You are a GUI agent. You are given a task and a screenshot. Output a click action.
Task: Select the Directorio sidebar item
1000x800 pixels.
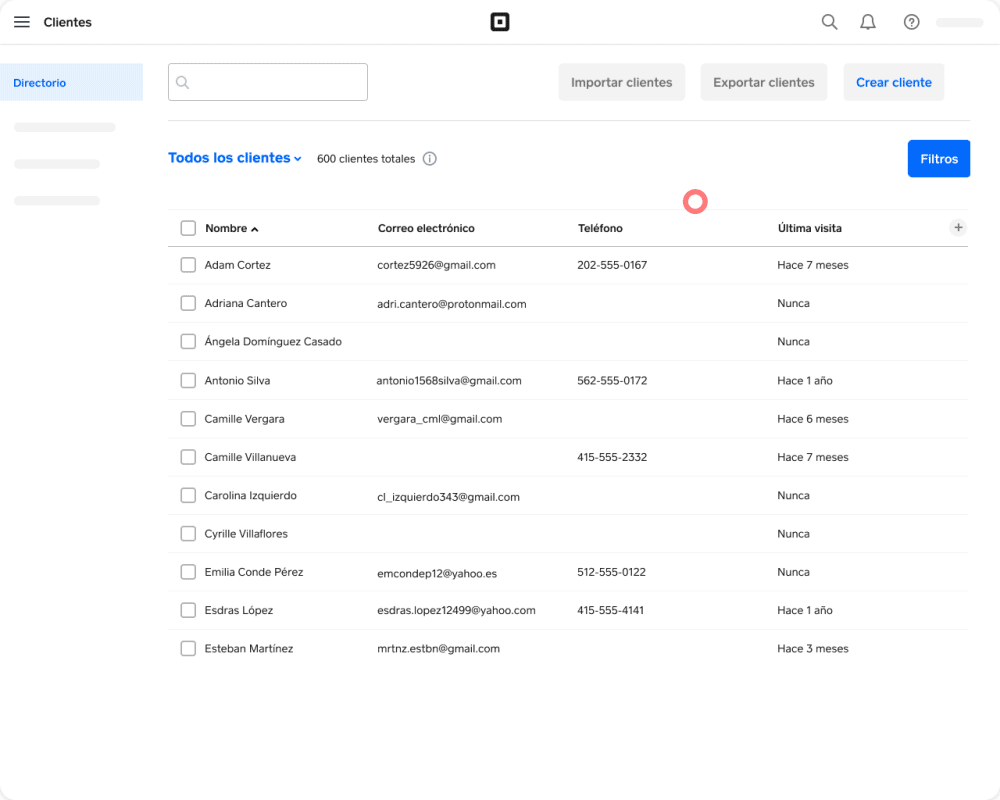71,82
